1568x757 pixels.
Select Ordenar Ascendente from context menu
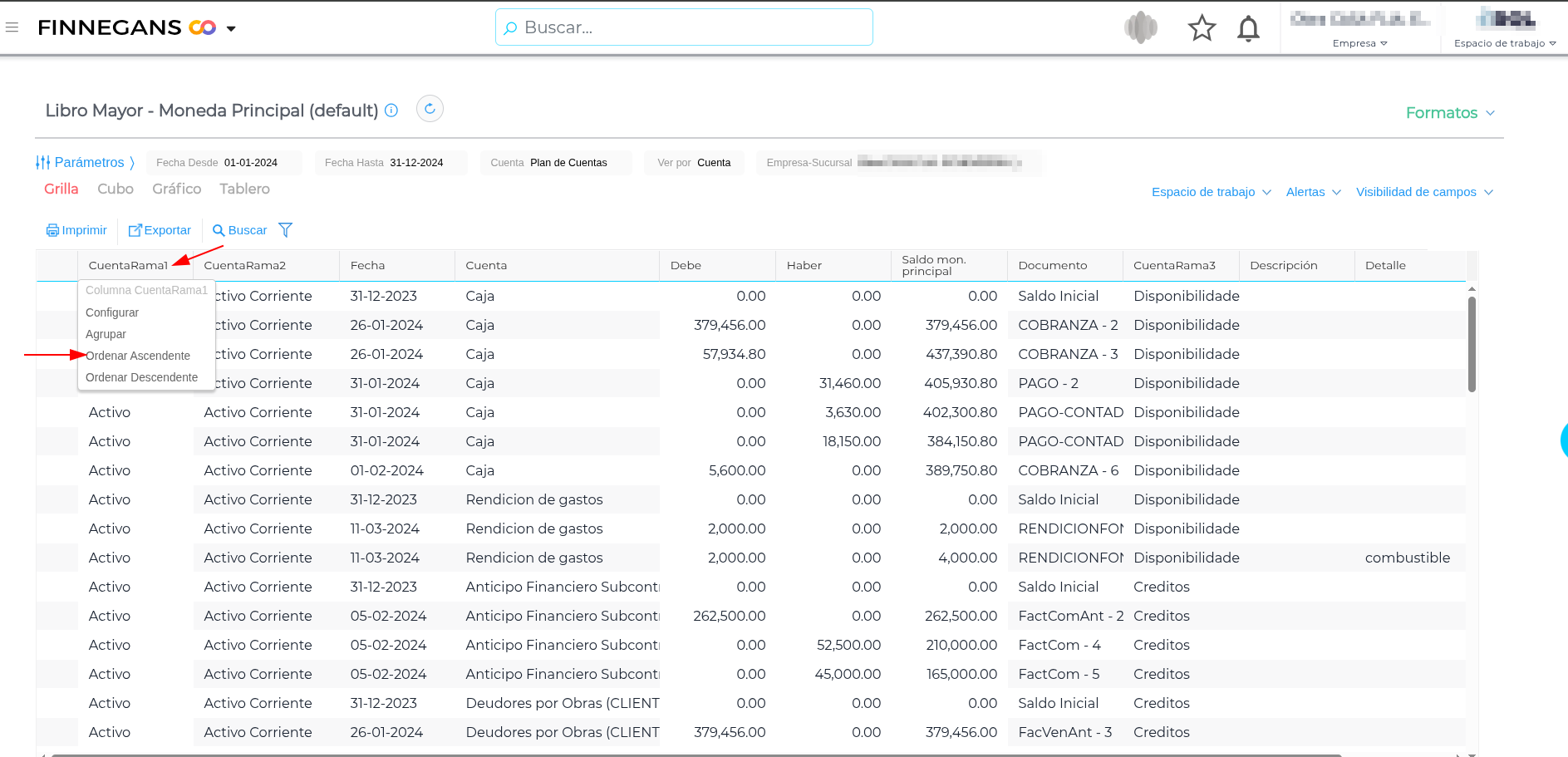coord(138,356)
